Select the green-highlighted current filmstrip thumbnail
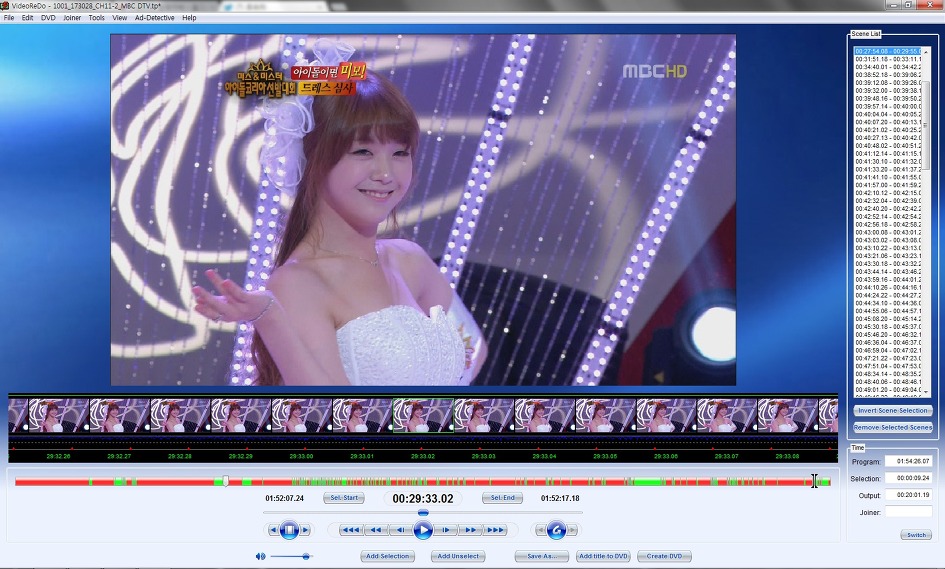Image resolution: width=945 pixels, height=569 pixels. point(423,415)
